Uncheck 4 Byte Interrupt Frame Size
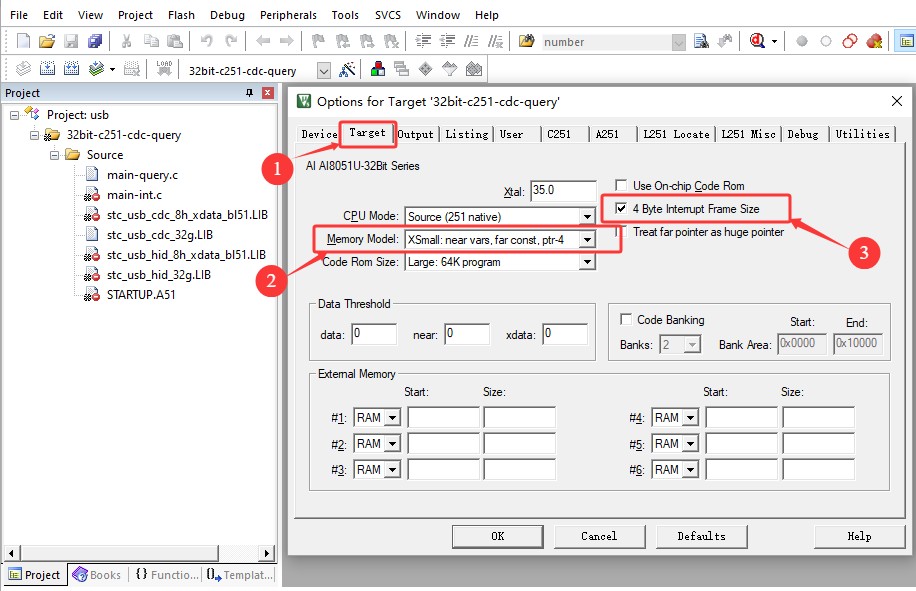The height and width of the screenshot is (591, 916). point(622,209)
